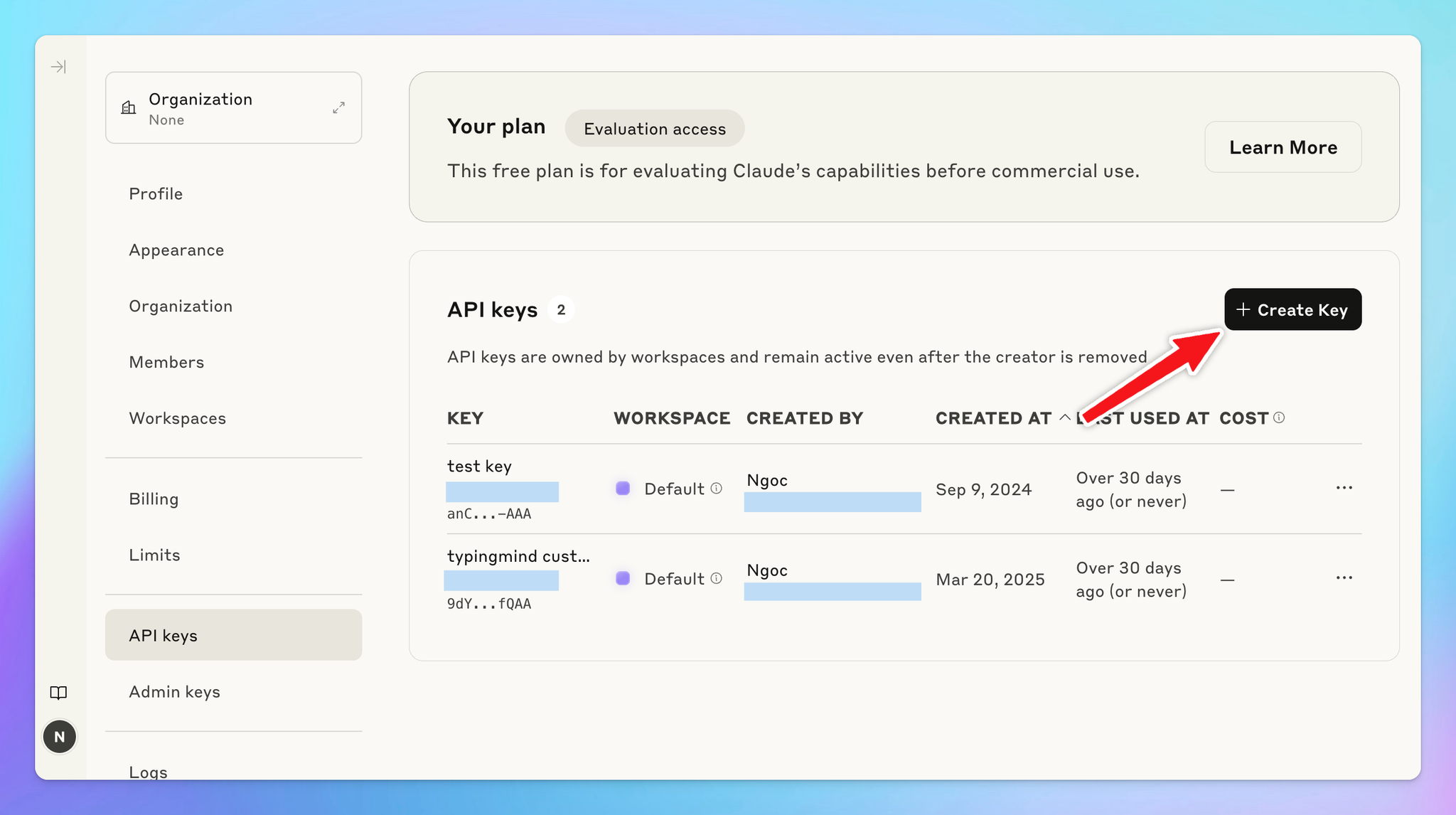Open three-dot menu for test key
Image resolution: width=1456 pixels, height=815 pixels.
coord(1344,488)
